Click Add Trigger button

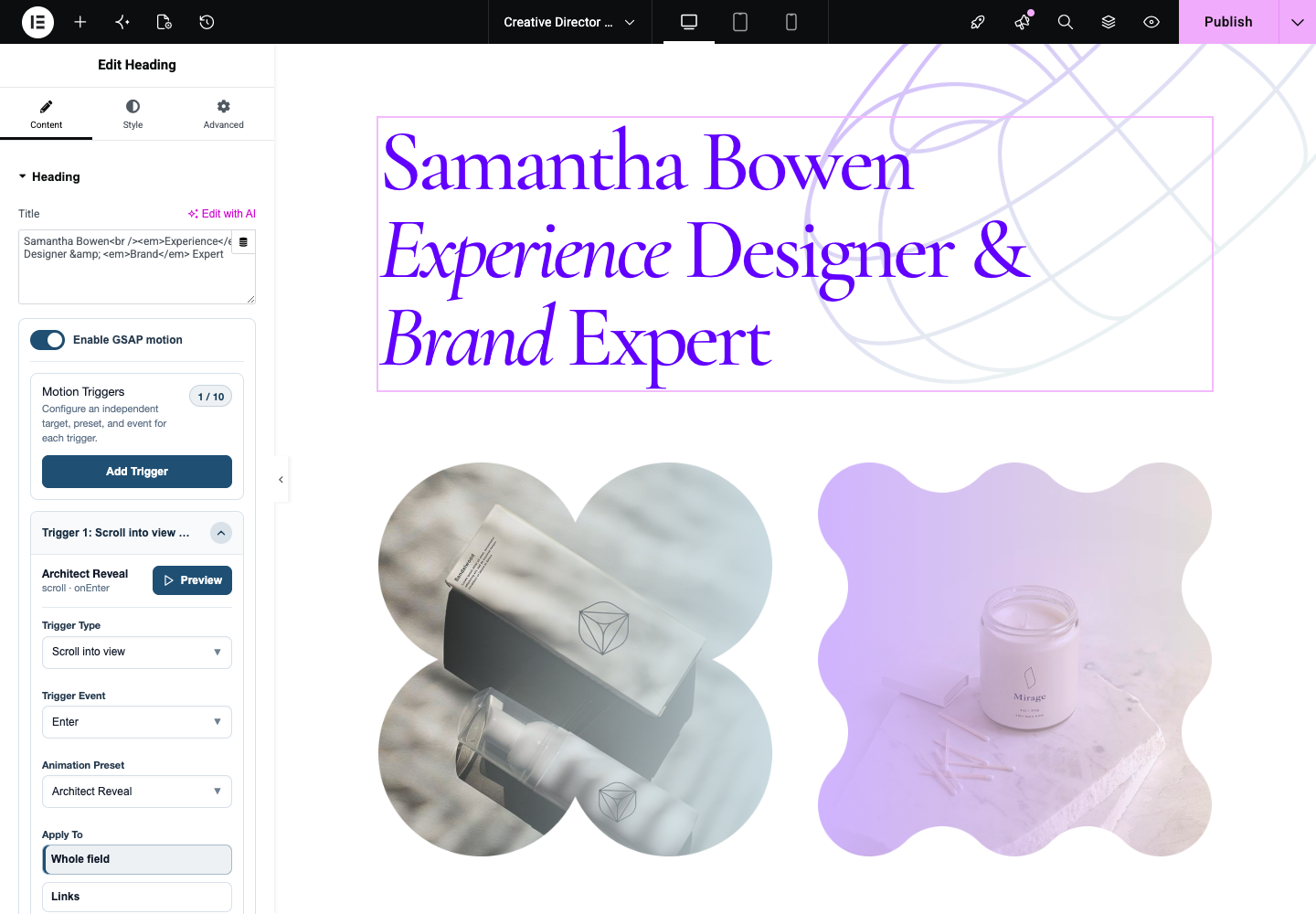pyautogui.click(x=137, y=472)
